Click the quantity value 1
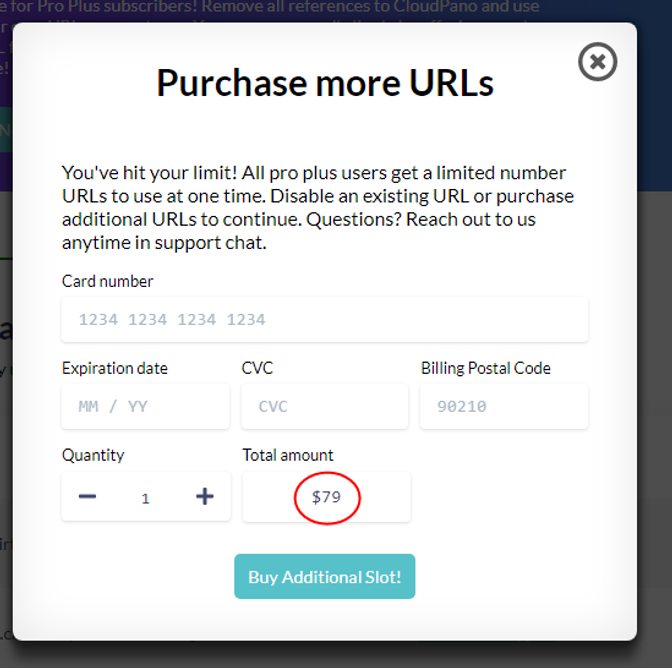 coord(145,497)
